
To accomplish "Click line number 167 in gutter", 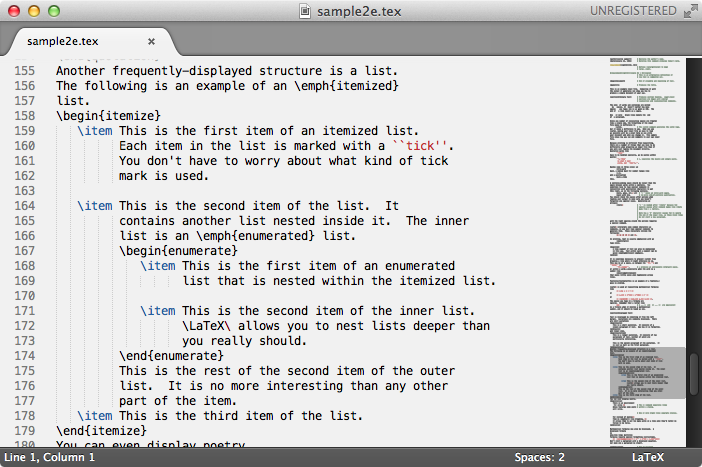I will pos(25,251).
